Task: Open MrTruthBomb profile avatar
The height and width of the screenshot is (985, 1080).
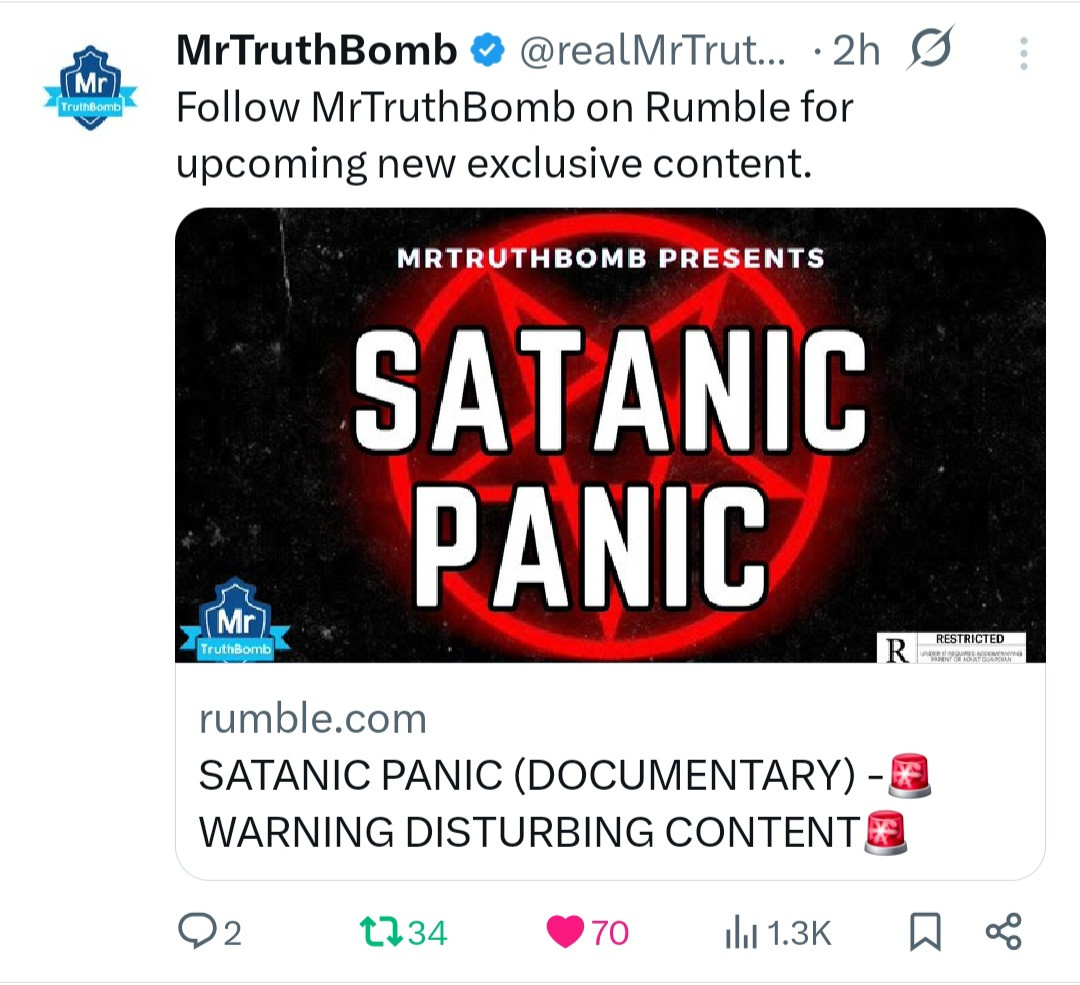Action: click(90, 87)
